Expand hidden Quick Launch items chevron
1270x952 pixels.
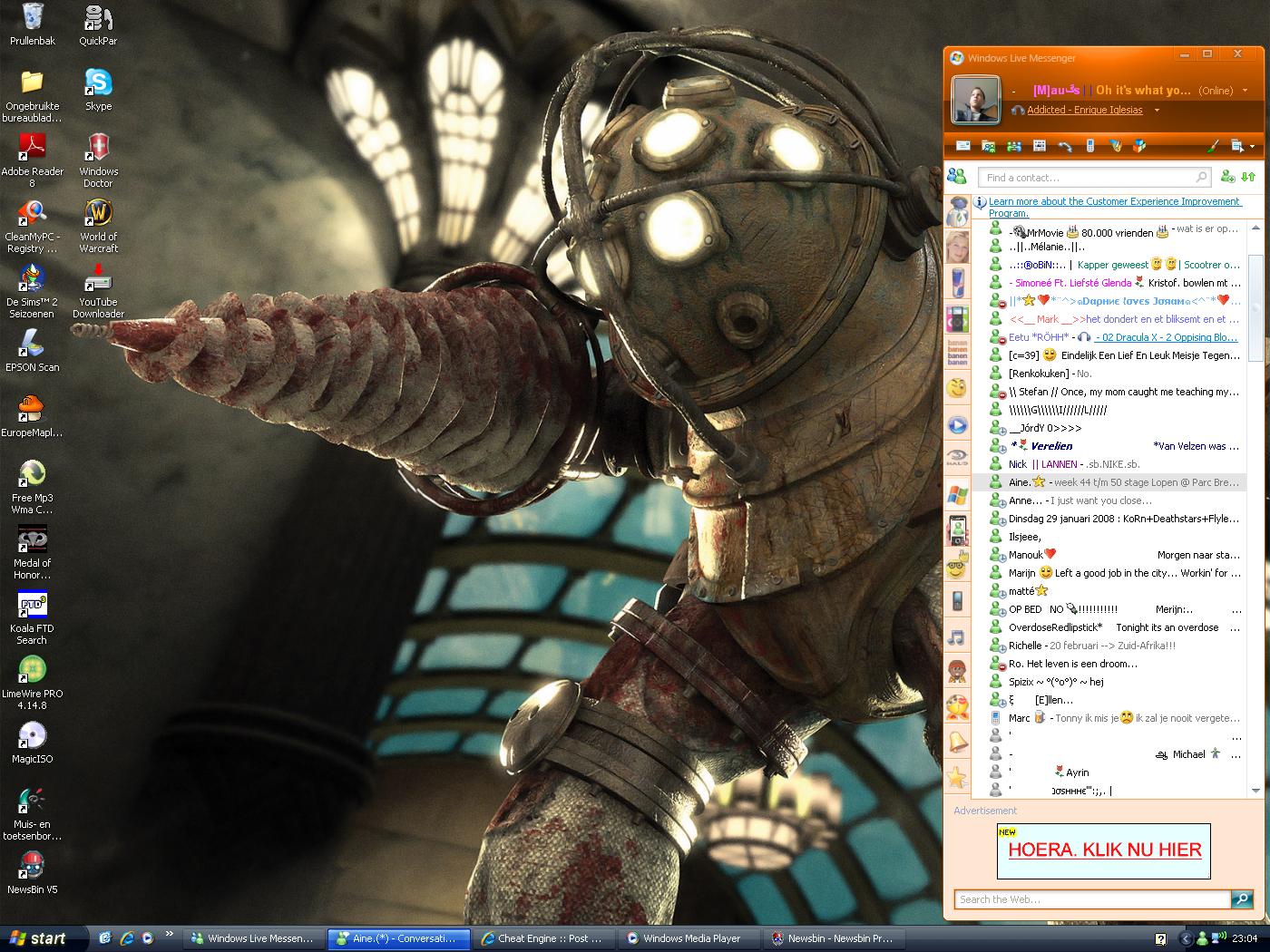pos(170,935)
